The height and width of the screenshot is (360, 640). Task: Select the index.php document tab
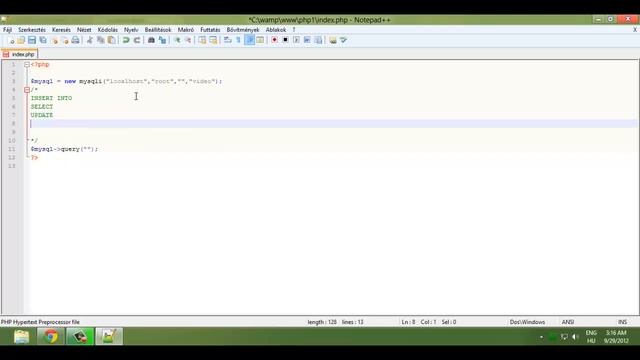click(20, 54)
